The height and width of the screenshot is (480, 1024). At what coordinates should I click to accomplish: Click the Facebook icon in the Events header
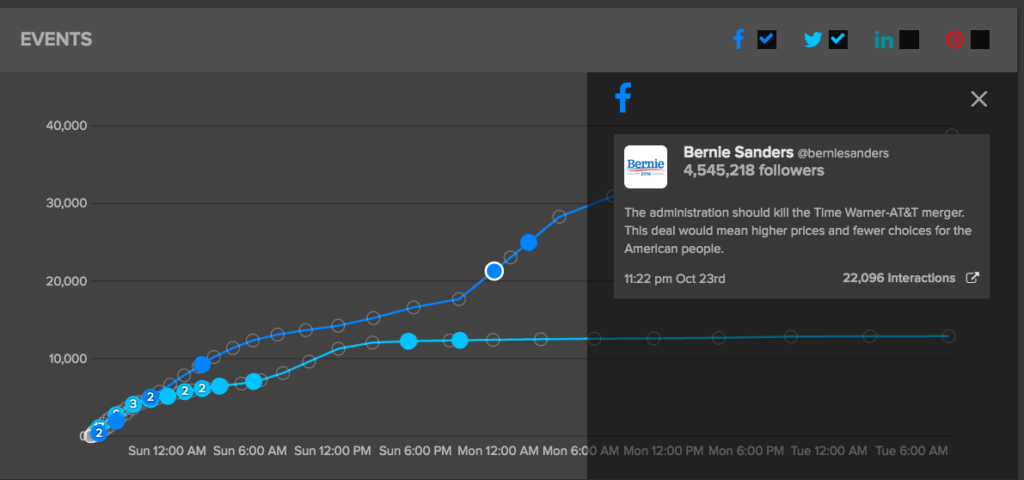tap(739, 40)
